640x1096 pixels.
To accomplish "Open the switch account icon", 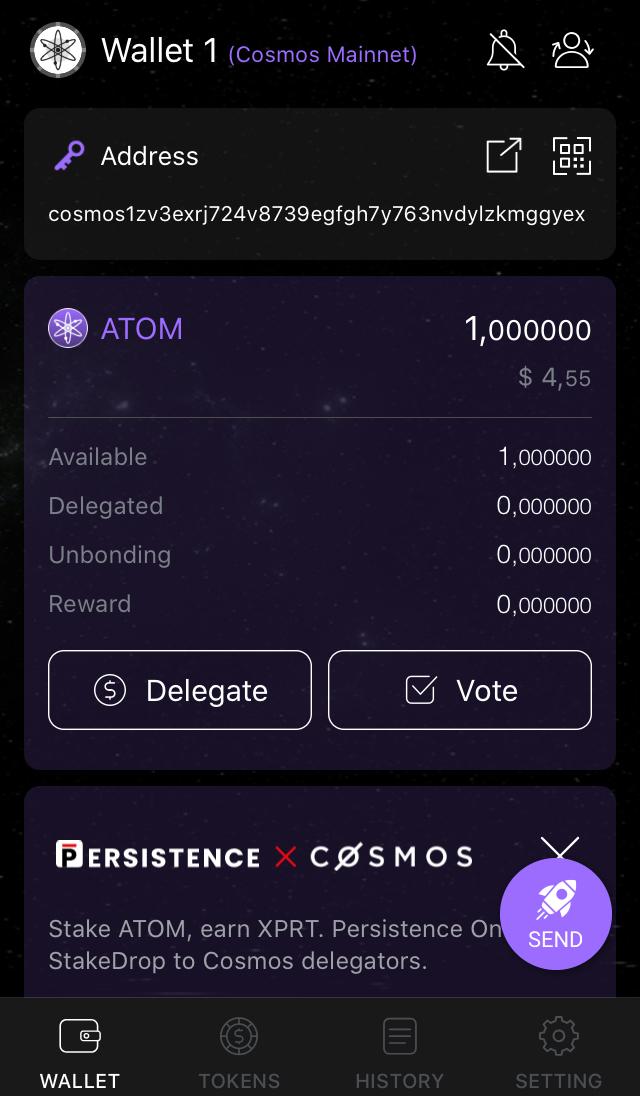I will pos(573,50).
